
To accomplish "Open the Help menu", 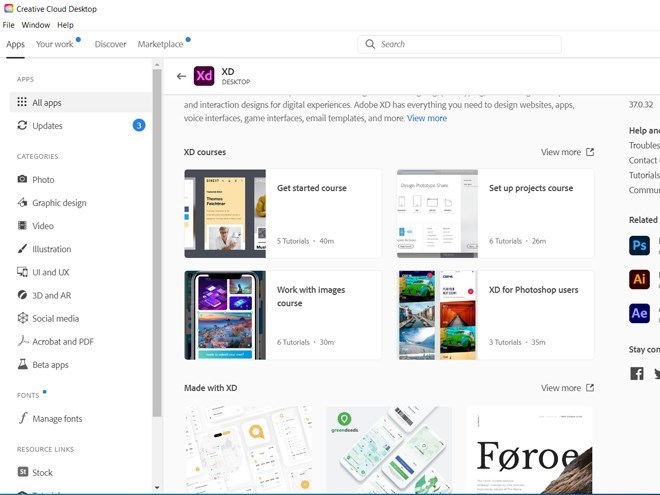I will 65,25.
